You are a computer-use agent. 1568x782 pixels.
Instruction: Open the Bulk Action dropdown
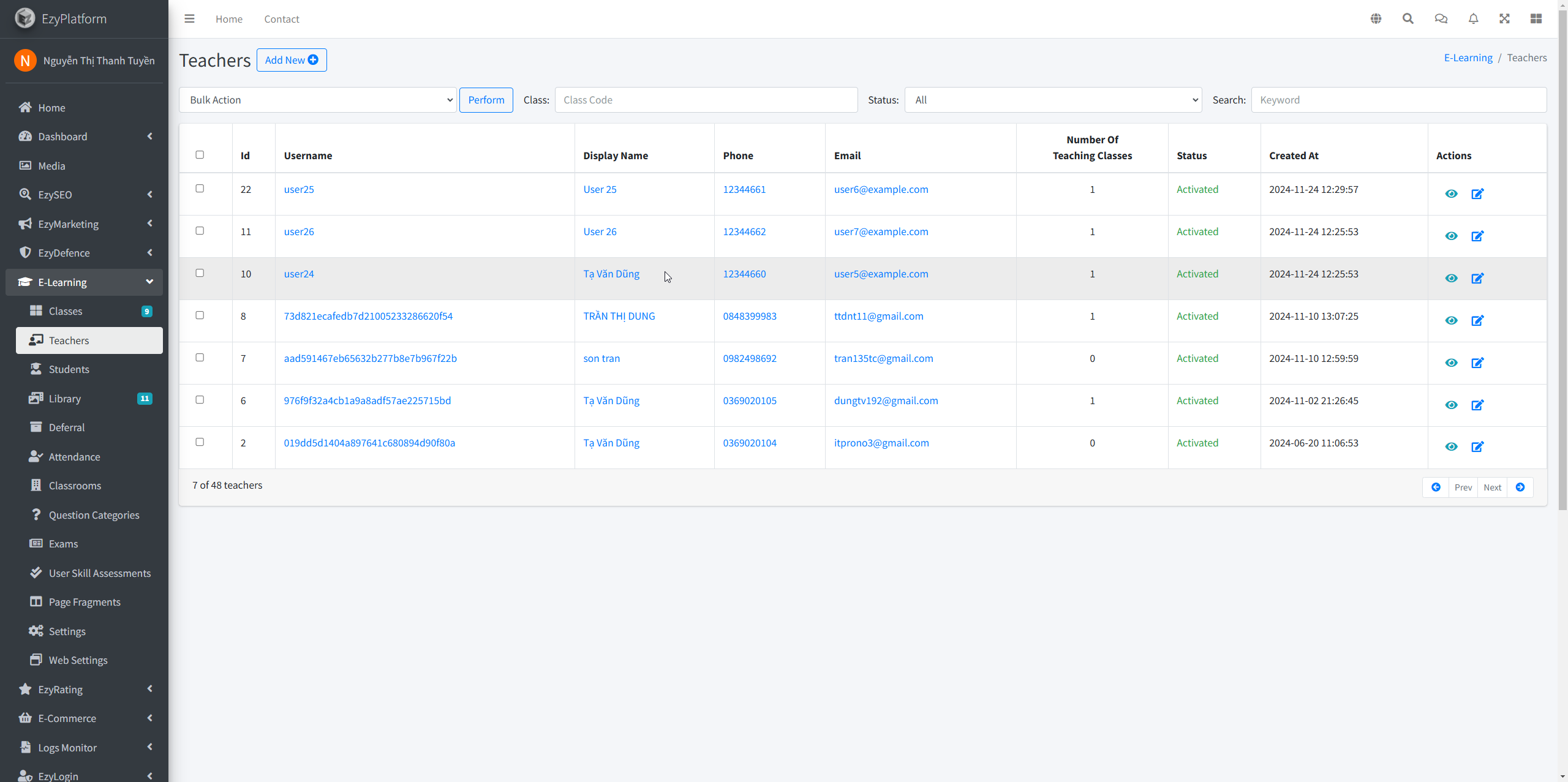(x=318, y=100)
